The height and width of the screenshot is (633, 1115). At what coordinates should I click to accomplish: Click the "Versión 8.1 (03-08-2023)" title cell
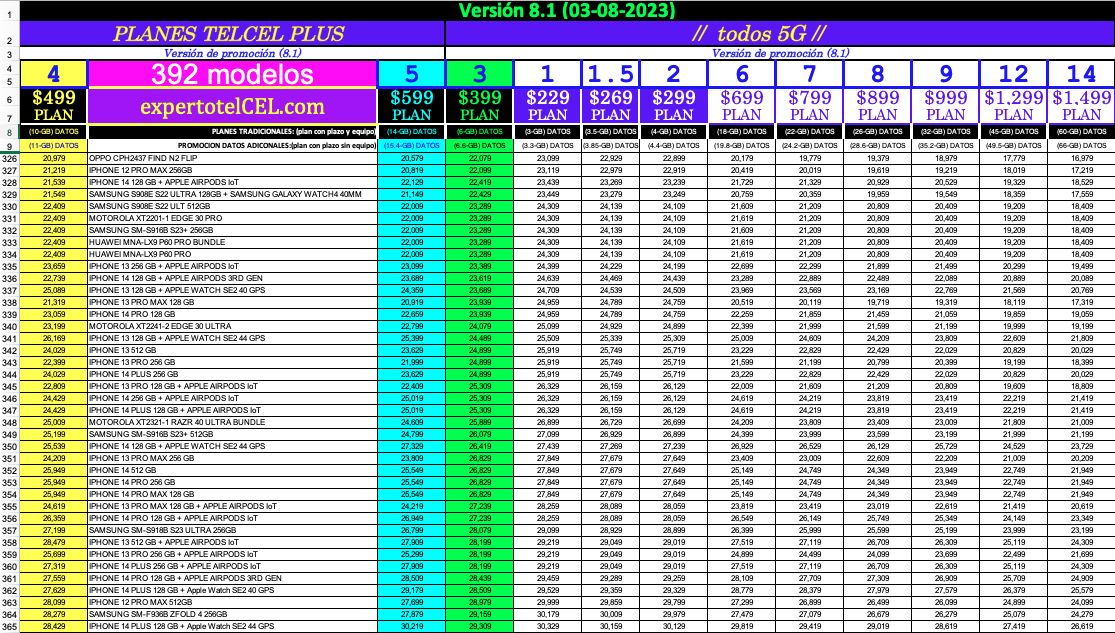click(x=567, y=11)
